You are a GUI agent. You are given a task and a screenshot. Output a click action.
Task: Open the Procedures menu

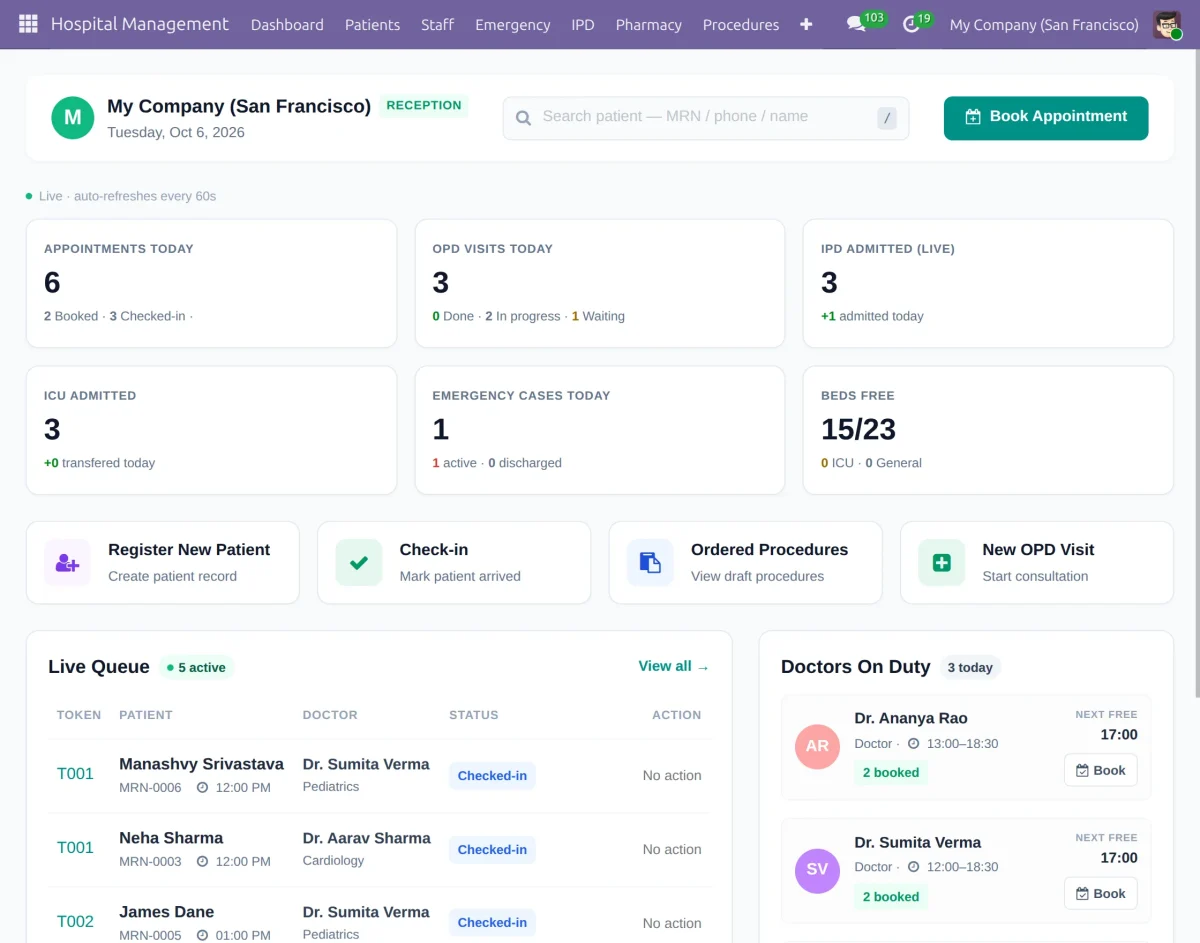pyautogui.click(x=741, y=24)
